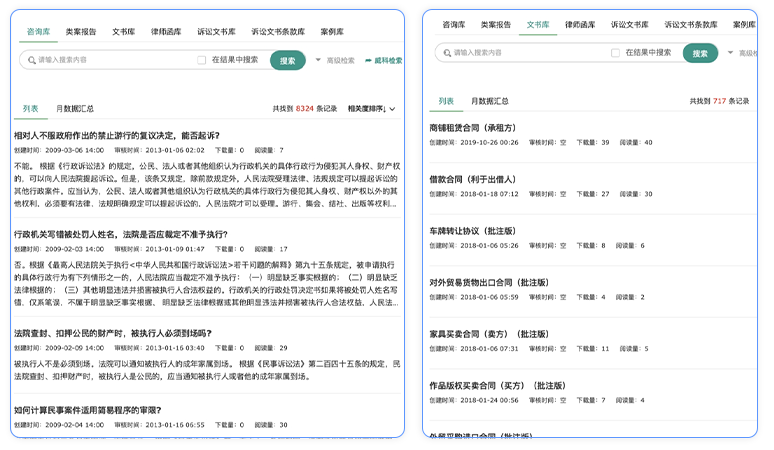Go to 案例库 tab in the left panel
Screen dimensions: 774x450
(x=333, y=32)
